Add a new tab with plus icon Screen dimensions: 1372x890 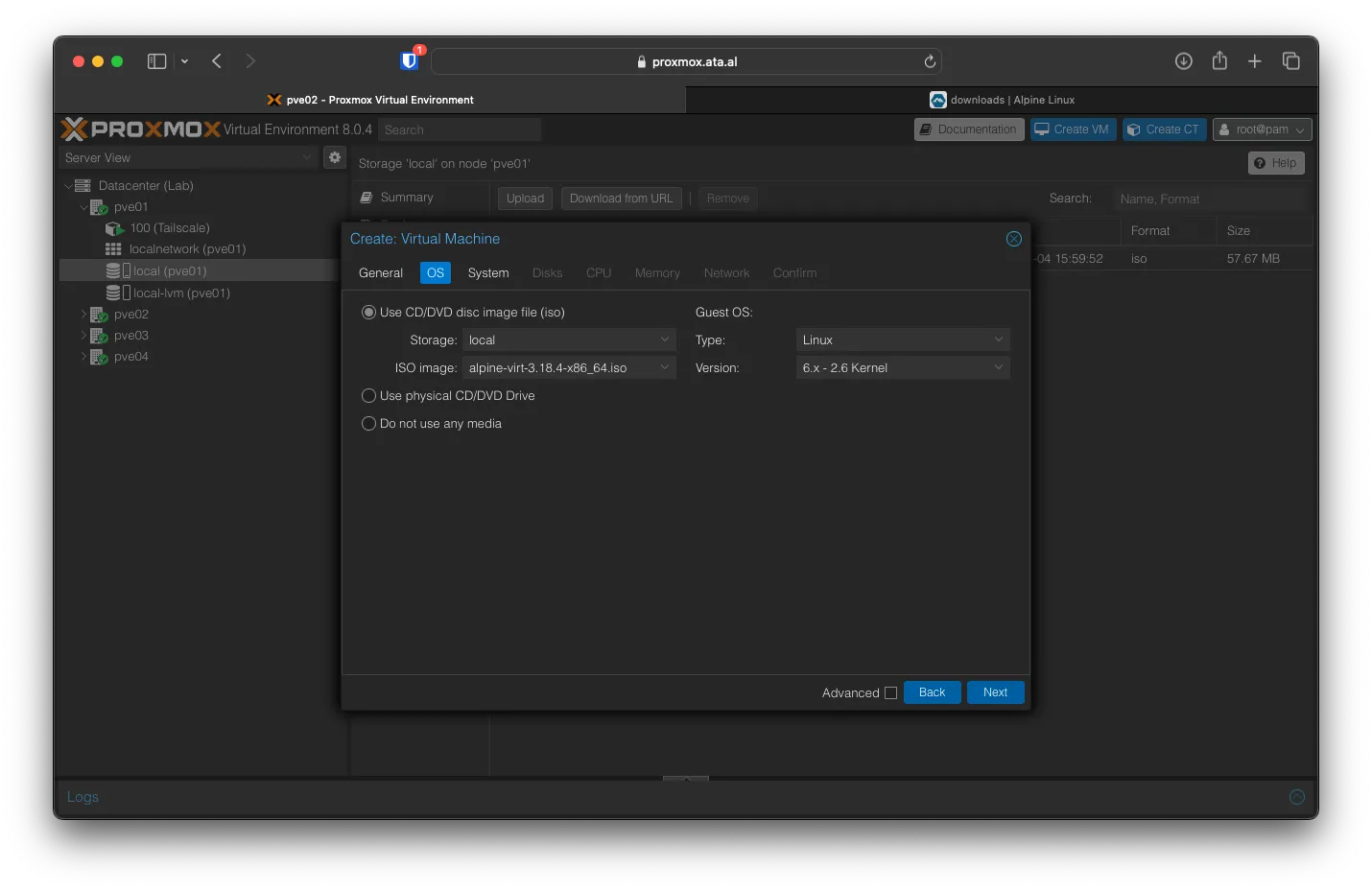click(x=1254, y=61)
